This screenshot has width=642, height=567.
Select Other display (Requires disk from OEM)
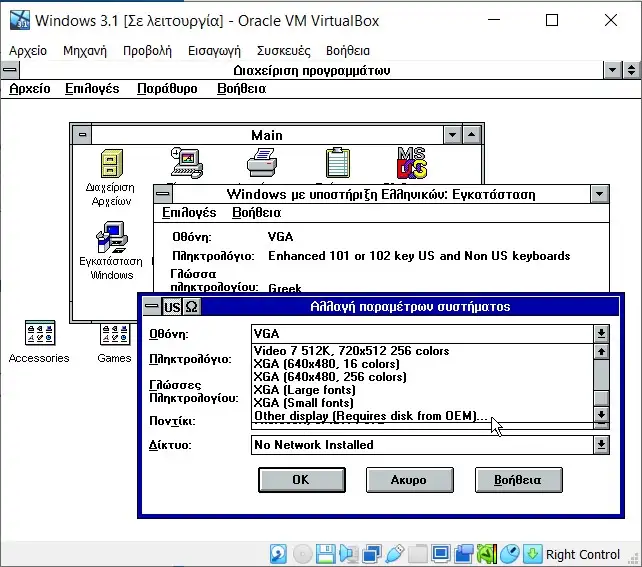pos(423,416)
